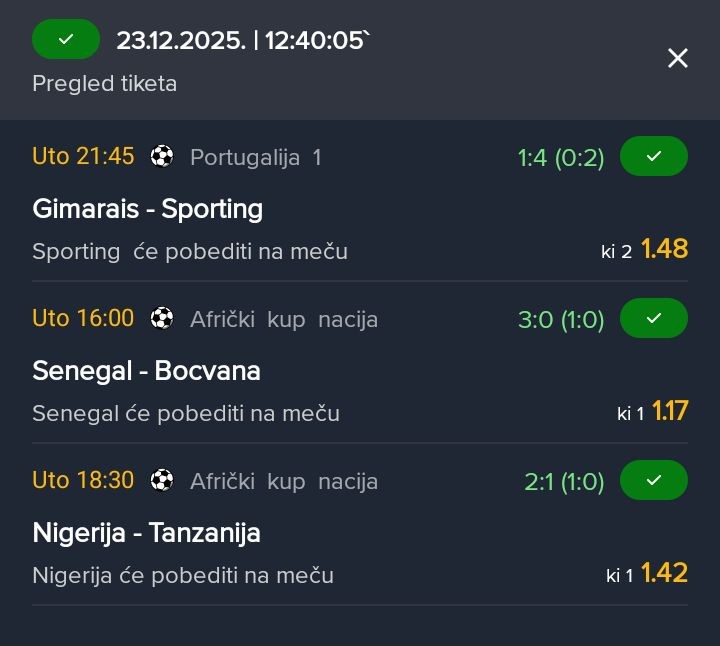This screenshot has width=720, height=646.
Task: Click soccer ball icon on Senegal match row
Action: coord(162,319)
